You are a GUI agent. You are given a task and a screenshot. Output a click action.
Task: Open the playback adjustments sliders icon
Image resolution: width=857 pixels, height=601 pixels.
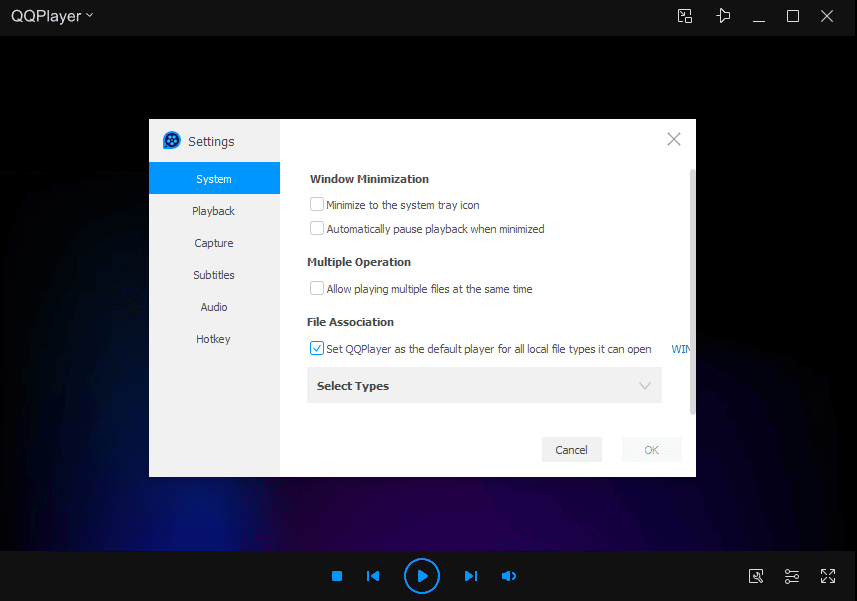(x=792, y=576)
